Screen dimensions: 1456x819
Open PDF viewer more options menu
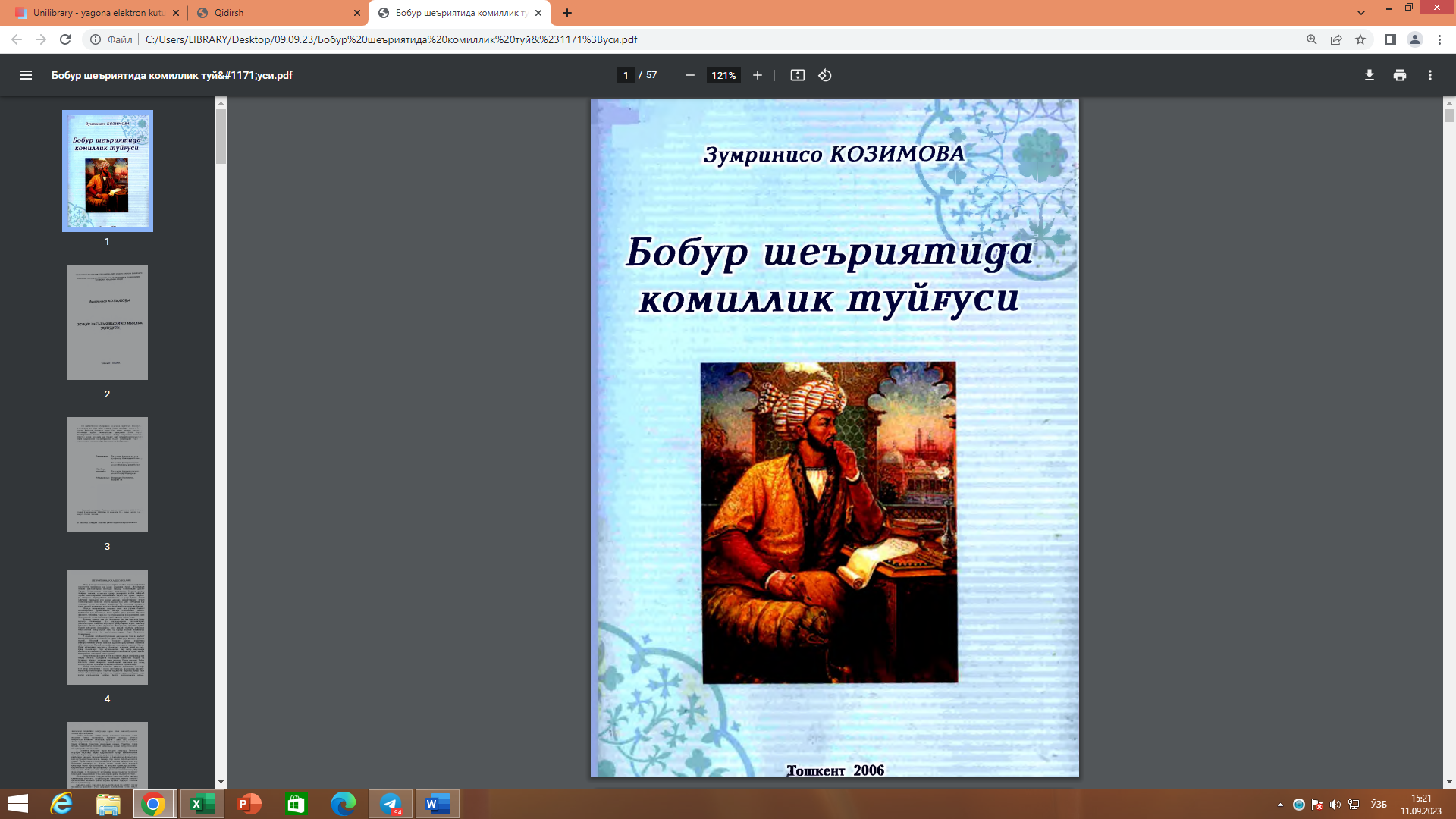click(x=1430, y=75)
